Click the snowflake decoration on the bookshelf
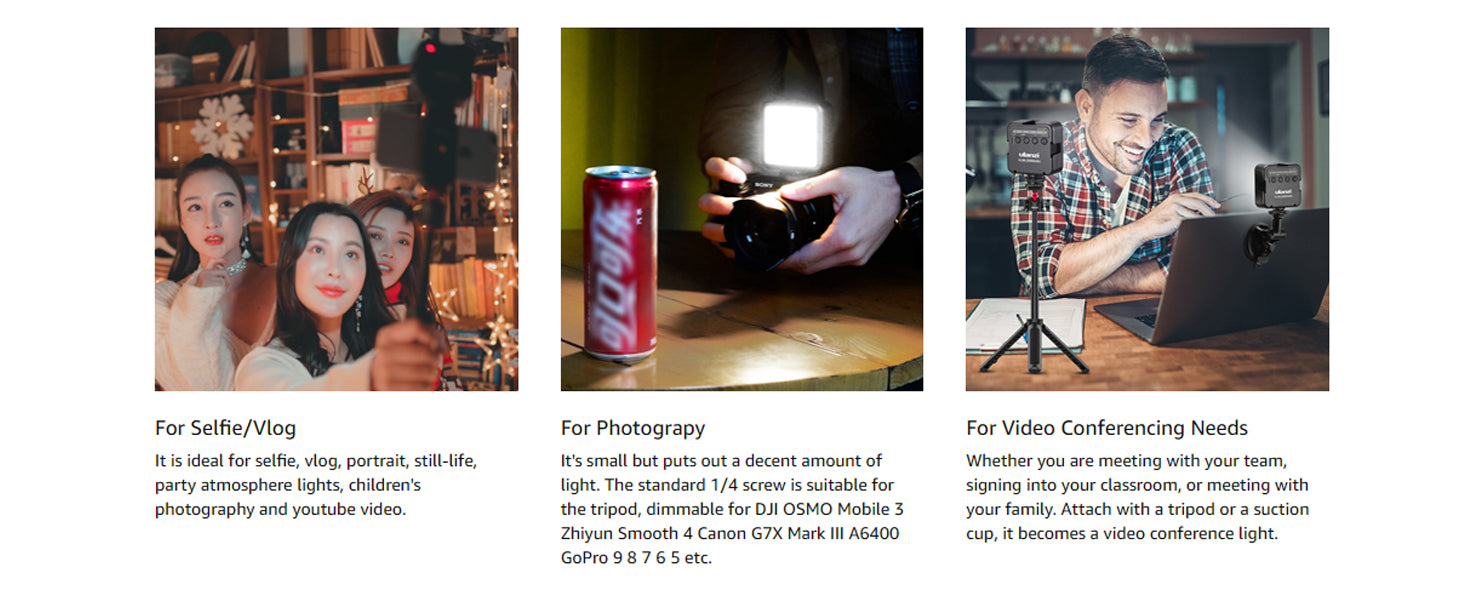The height and width of the screenshot is (600, 1464). pos(221,125)
